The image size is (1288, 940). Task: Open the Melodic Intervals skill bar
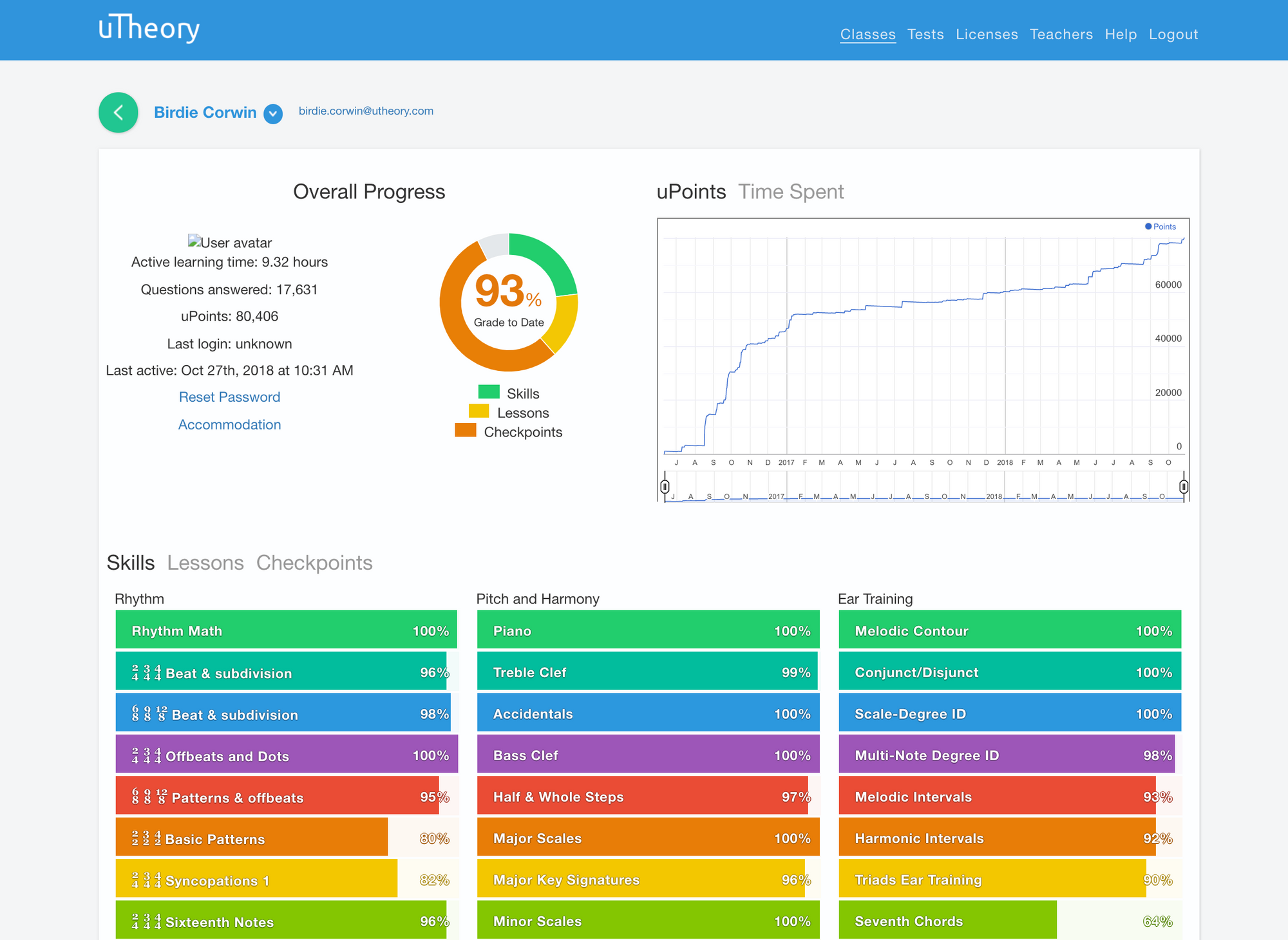pyautogui.click(x=1010, y=796)
